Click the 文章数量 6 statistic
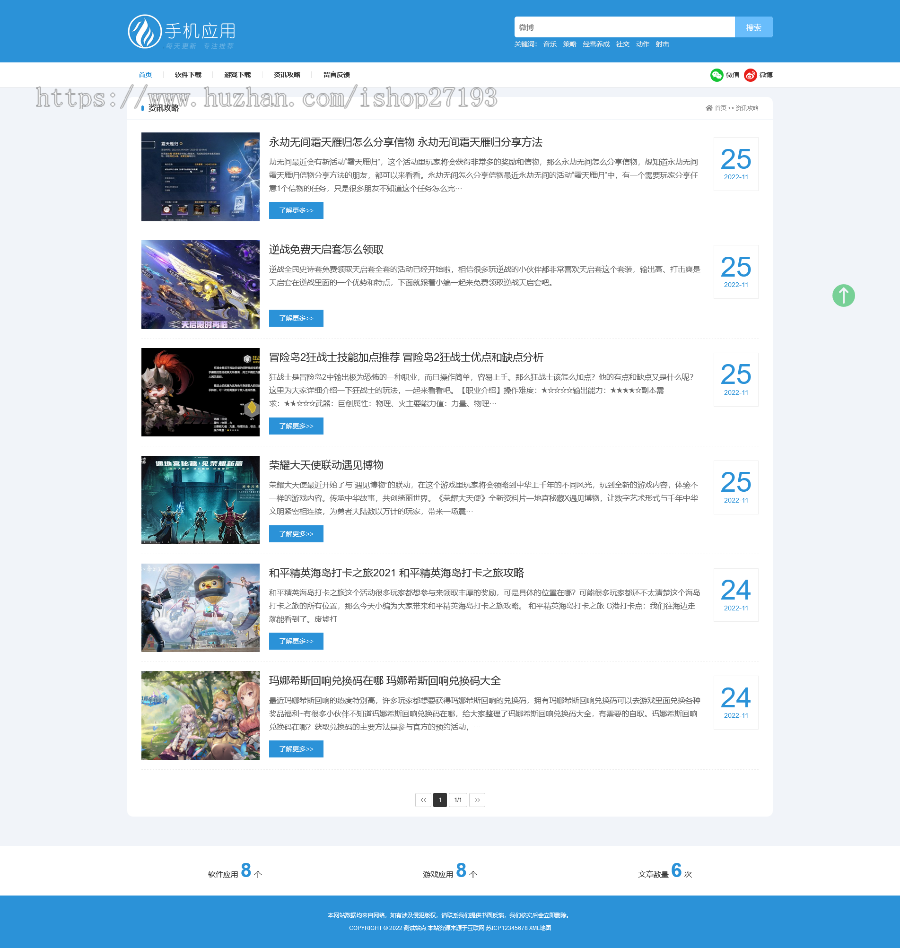Viewport: 900px width, 948px height. point(665,871)
